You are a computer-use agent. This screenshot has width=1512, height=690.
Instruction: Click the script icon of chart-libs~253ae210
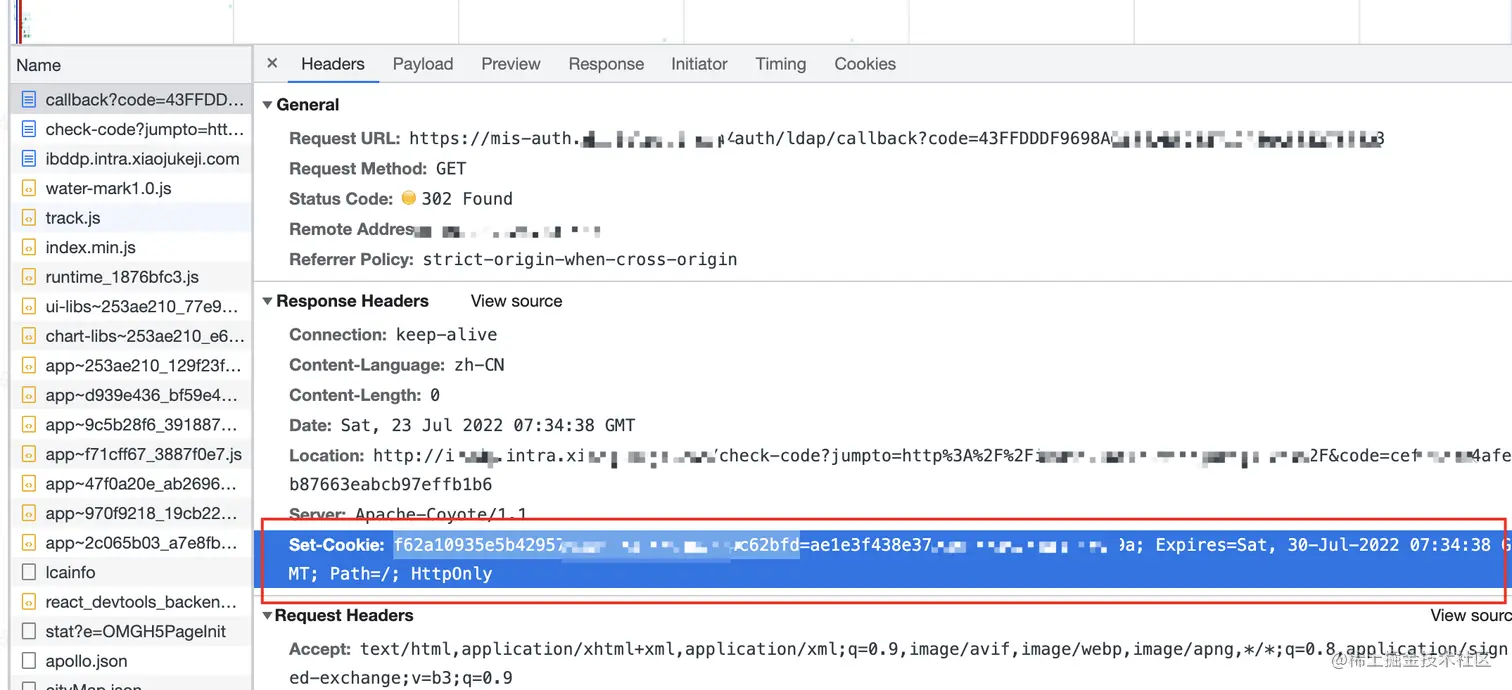coord(28,336)
